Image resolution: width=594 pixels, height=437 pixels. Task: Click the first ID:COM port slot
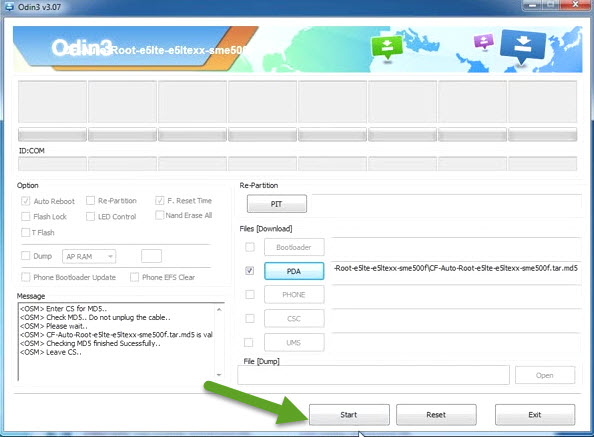pos(52,164)
